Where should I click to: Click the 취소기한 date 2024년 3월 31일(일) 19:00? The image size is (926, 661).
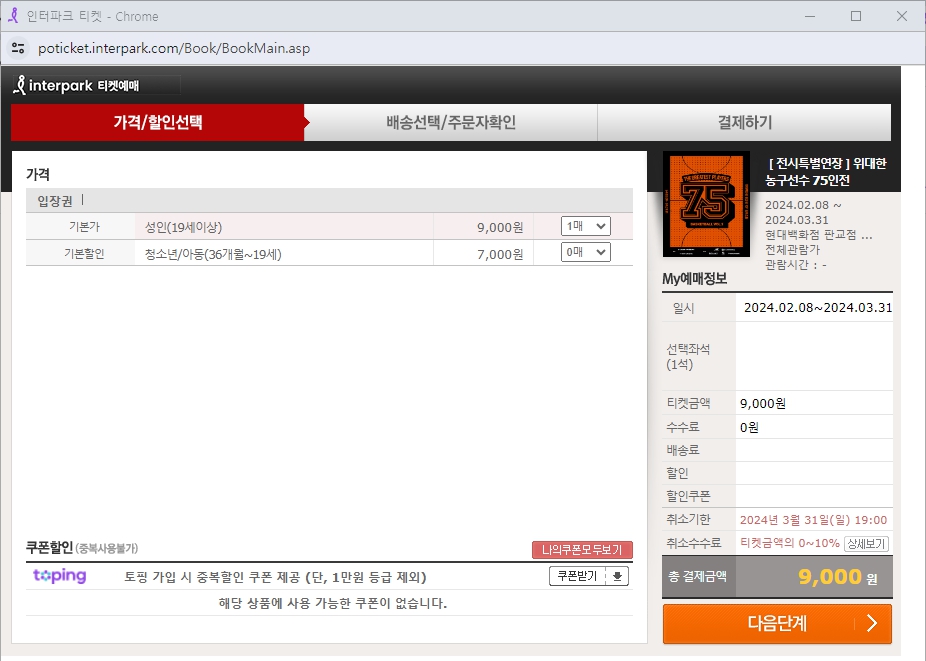[x=813, y=520]
